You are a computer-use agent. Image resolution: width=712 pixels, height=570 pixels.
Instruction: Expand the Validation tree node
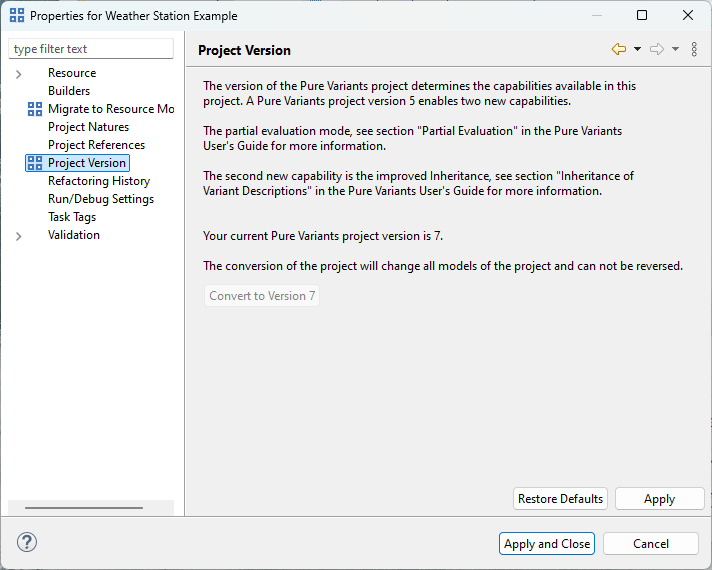point(18,236)
